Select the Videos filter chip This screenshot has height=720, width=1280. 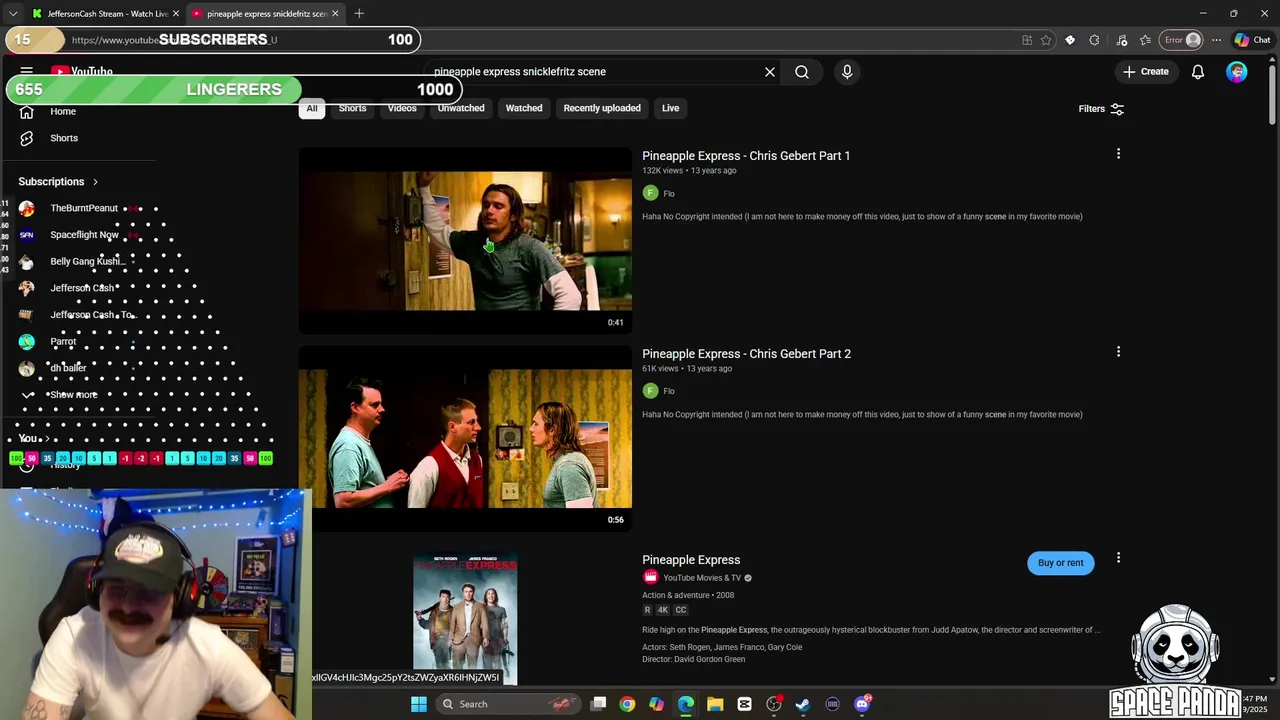402,108
